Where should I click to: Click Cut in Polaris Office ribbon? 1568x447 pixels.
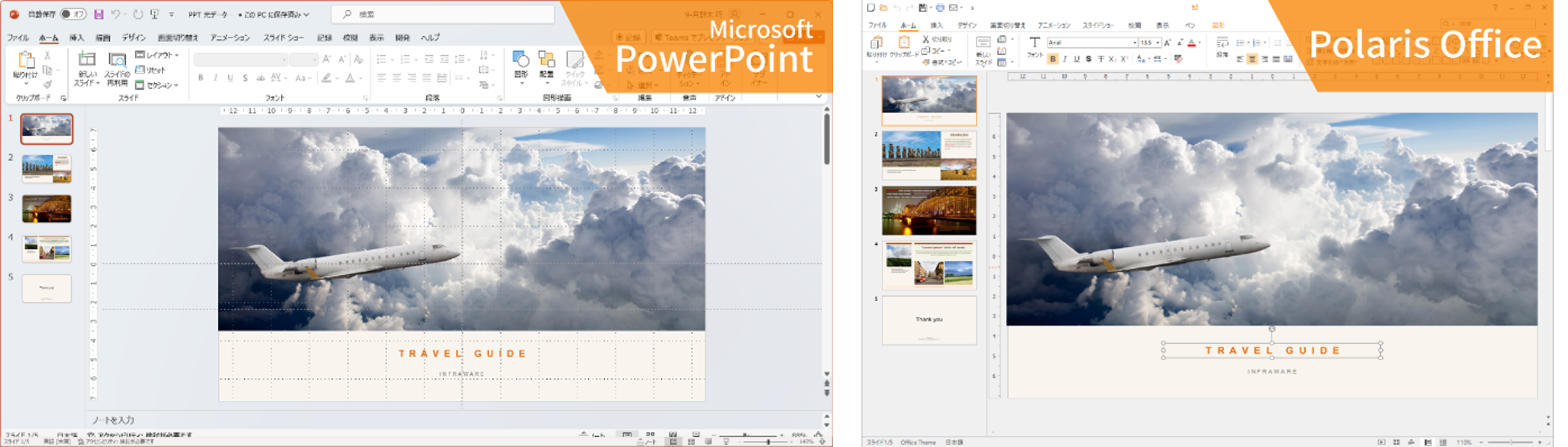coord(937,39)
